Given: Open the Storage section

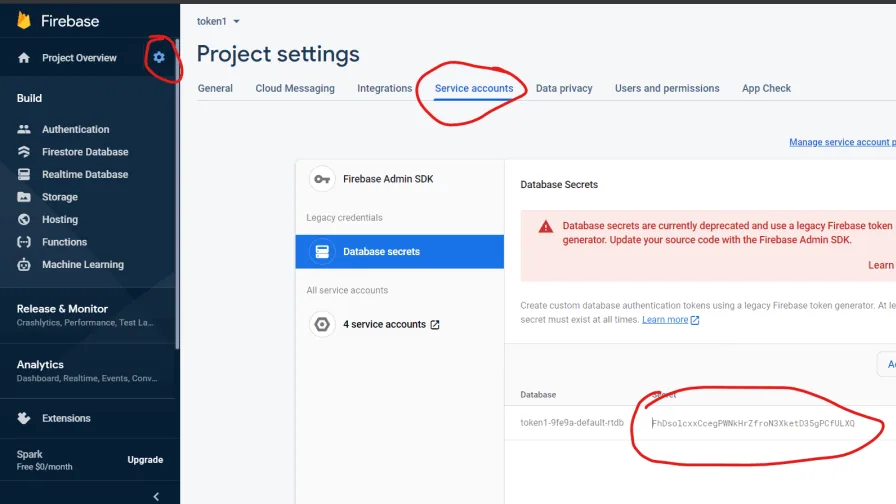Looking at the screenshot, I should pos(59,197).
